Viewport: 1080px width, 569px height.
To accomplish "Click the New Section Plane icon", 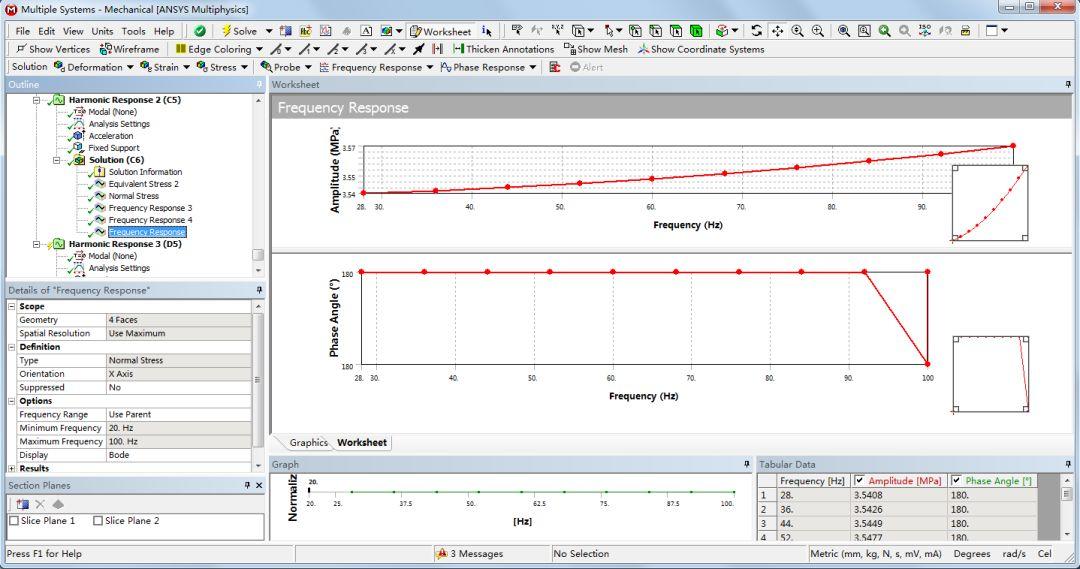I will click(22, 504).
